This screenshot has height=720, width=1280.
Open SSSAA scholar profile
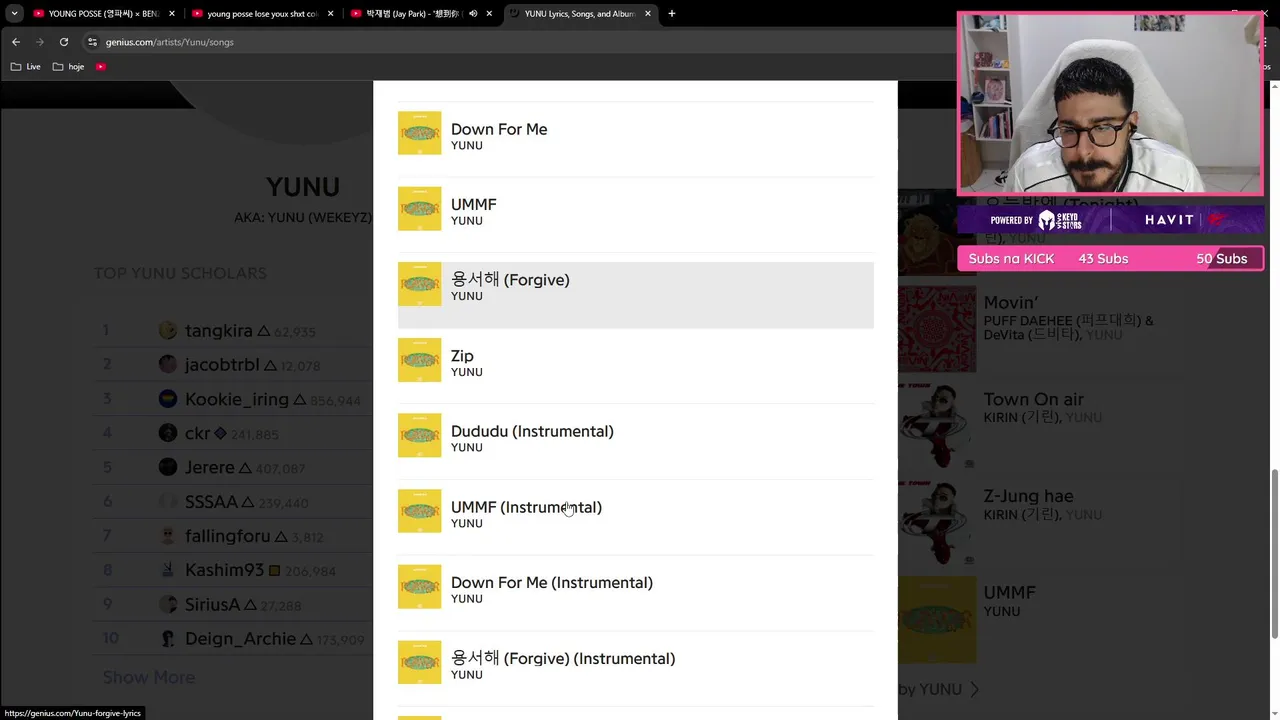tap(212, 502)
